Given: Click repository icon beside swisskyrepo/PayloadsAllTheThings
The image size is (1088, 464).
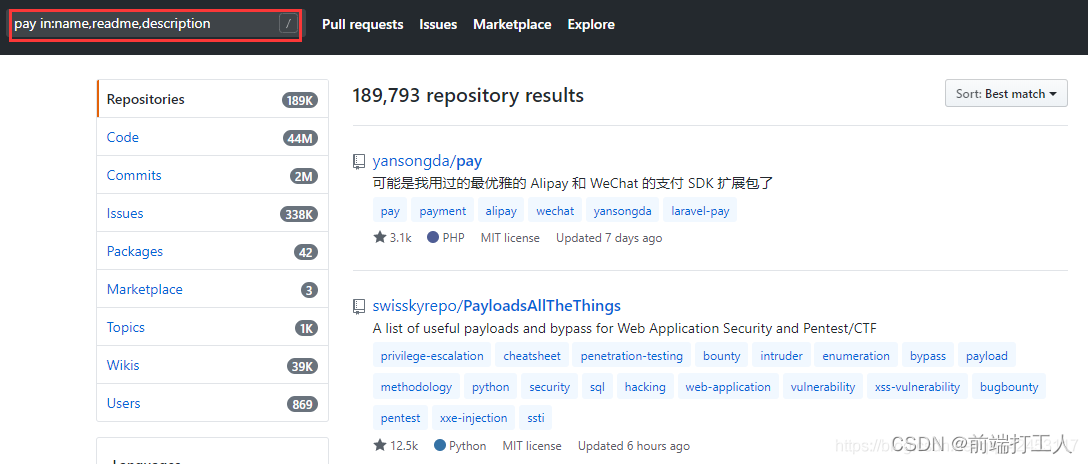Looking at the screenshot, I should (359, 306).
